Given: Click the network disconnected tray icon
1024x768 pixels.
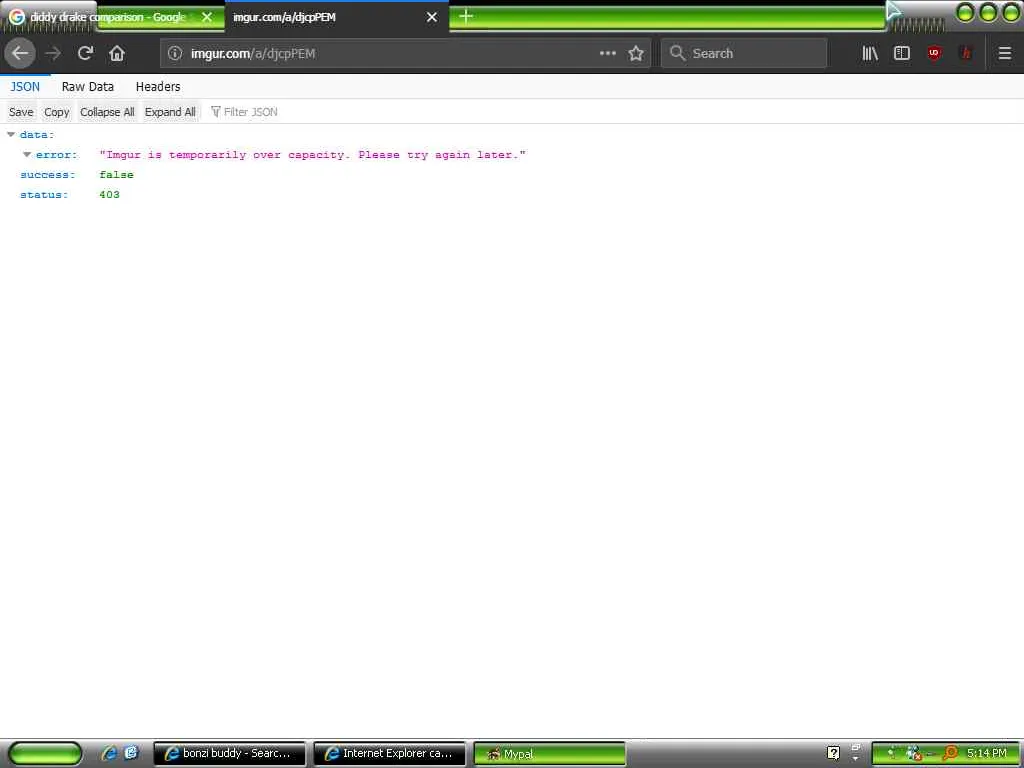Looking at the screenshot, I should [x=914, y=754].
